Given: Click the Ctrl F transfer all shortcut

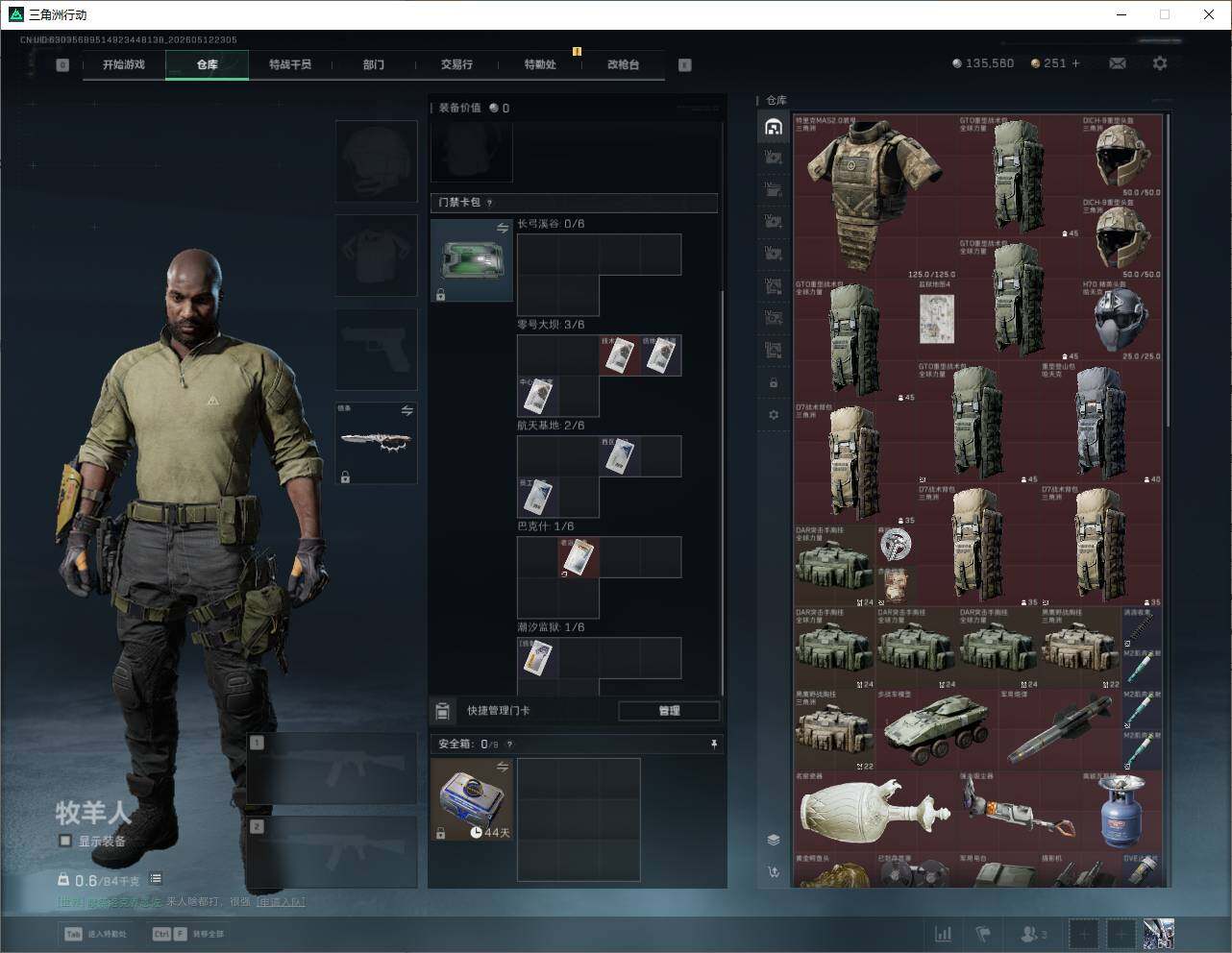Looking at the screenshot, I should (x=188, y=934).
